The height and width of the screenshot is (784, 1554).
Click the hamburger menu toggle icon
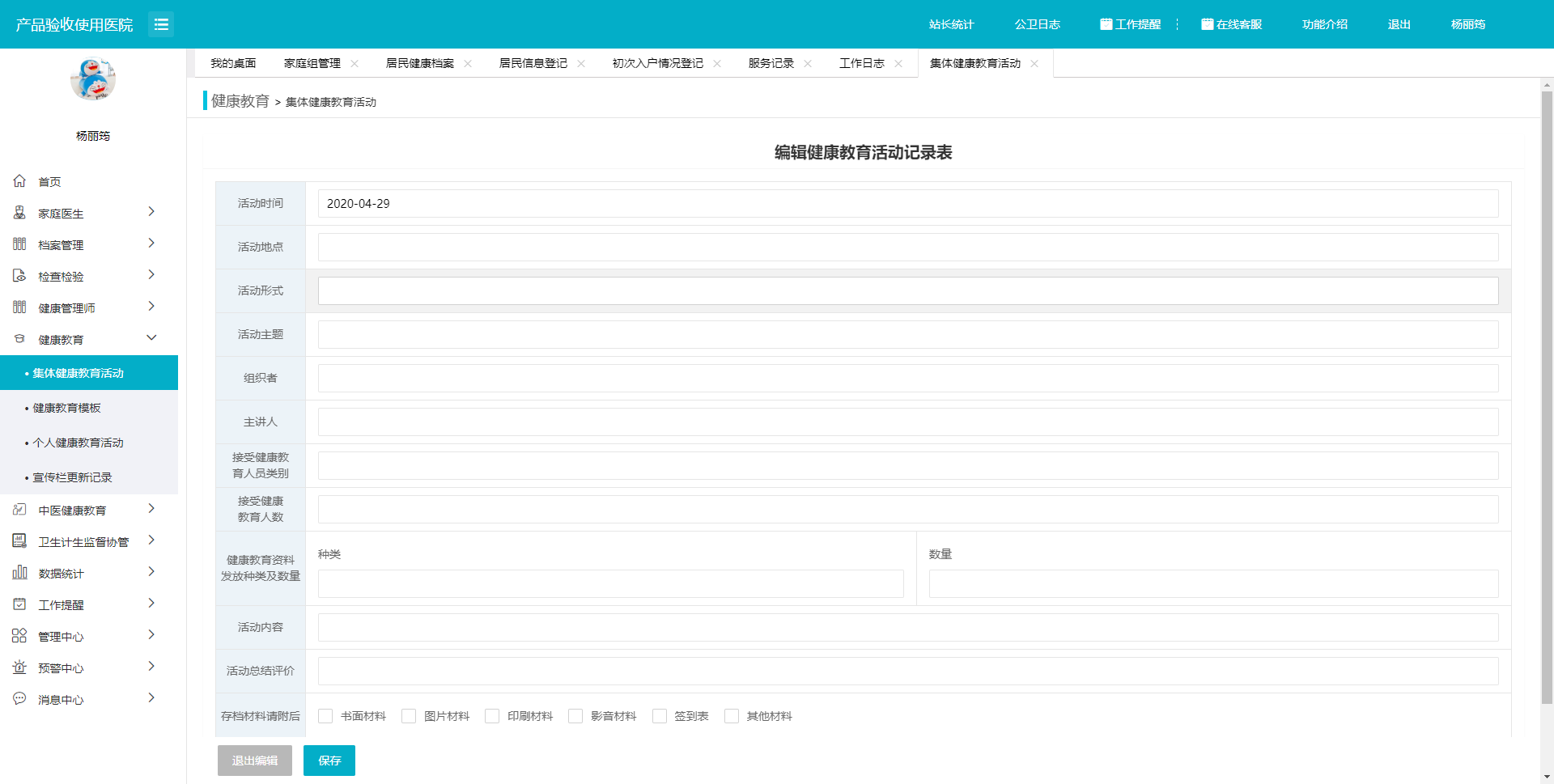tap(161, 24)
